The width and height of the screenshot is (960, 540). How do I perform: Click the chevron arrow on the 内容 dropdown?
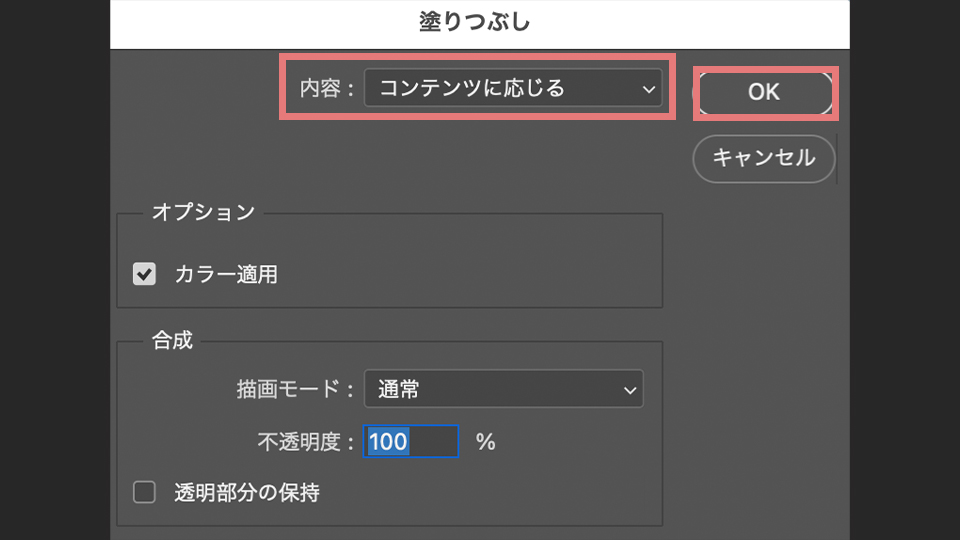coord(648,89)
